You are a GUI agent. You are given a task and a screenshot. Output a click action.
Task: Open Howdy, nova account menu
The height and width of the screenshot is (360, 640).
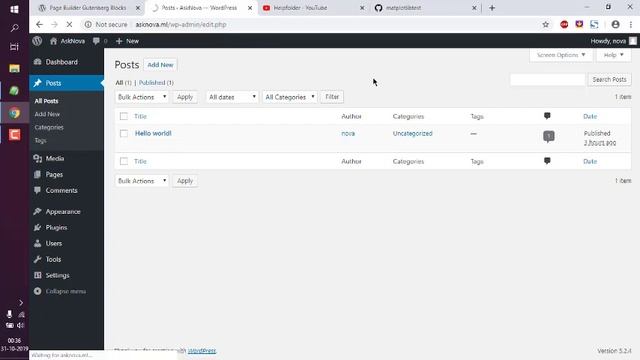[x=613, y=41]
